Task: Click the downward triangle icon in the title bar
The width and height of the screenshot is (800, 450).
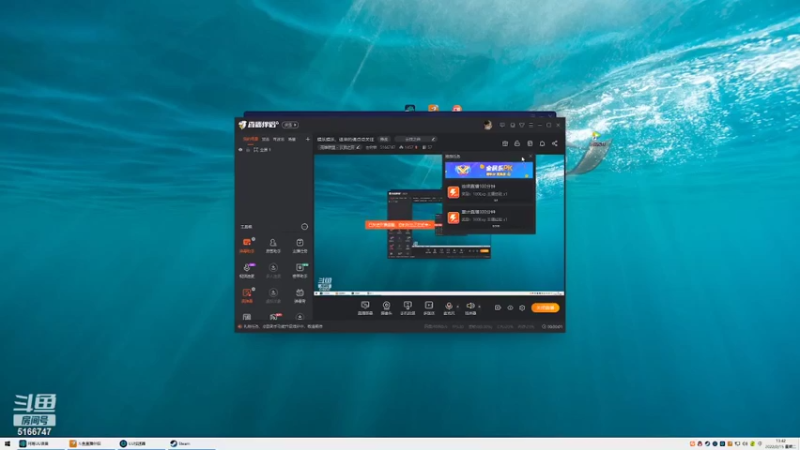Action: [521, 125]
